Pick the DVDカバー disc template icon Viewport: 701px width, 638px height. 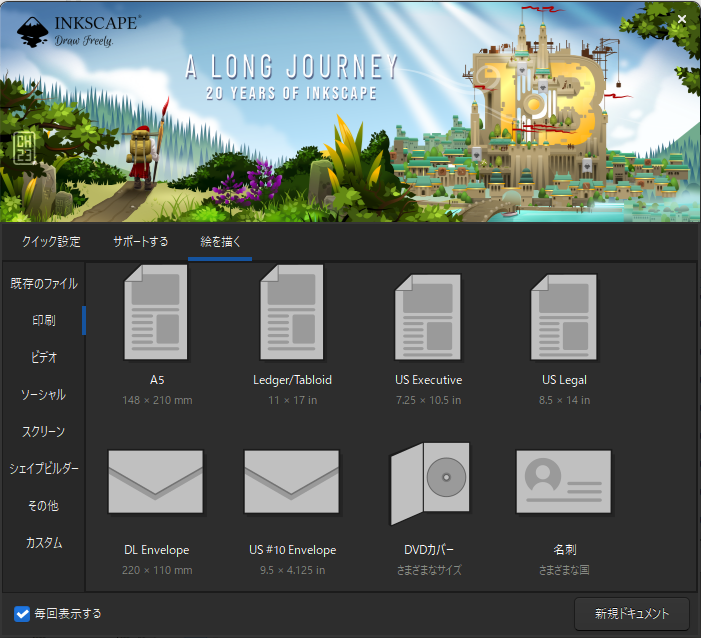point(428,487)
